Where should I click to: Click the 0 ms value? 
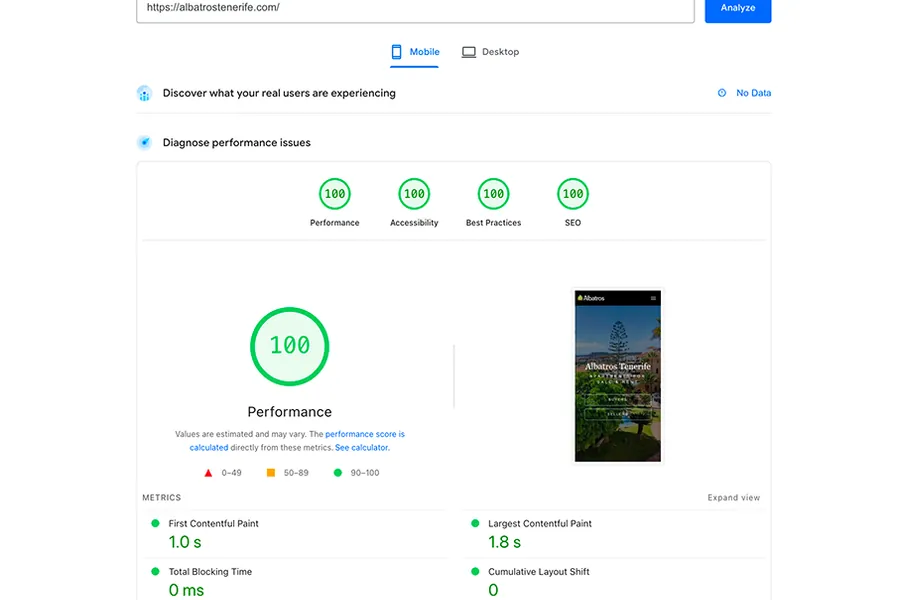186,590
